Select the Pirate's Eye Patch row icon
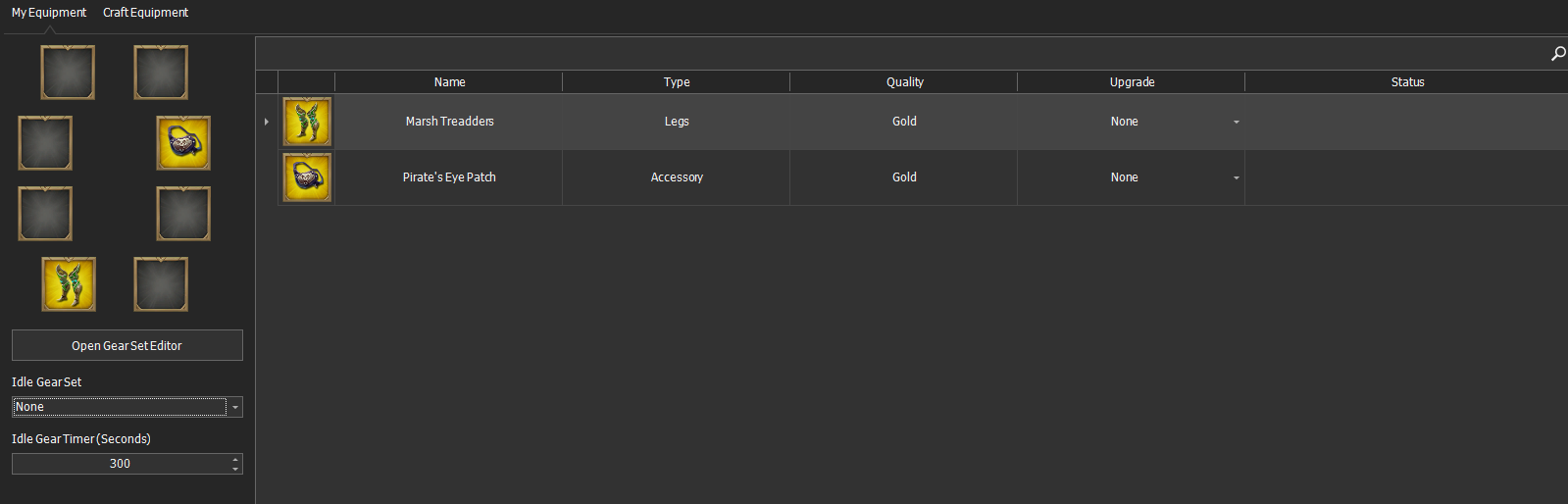The image size is (1568, 504). coord(307,177)
